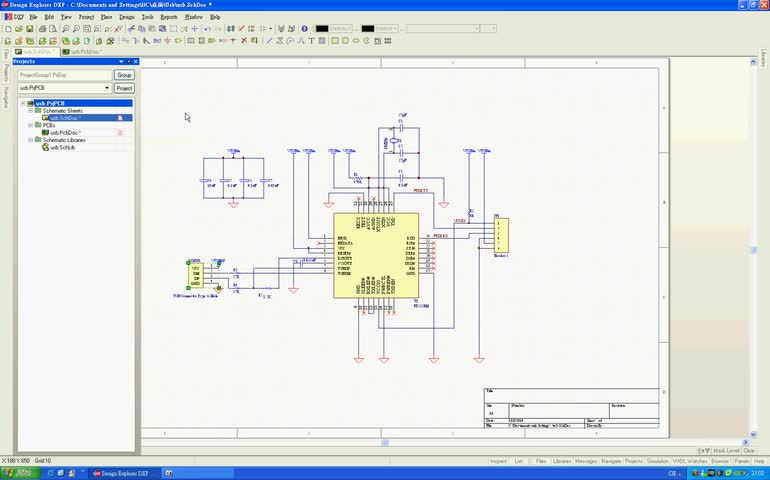
Task: Open the Place menu
Action: (106, 17)
